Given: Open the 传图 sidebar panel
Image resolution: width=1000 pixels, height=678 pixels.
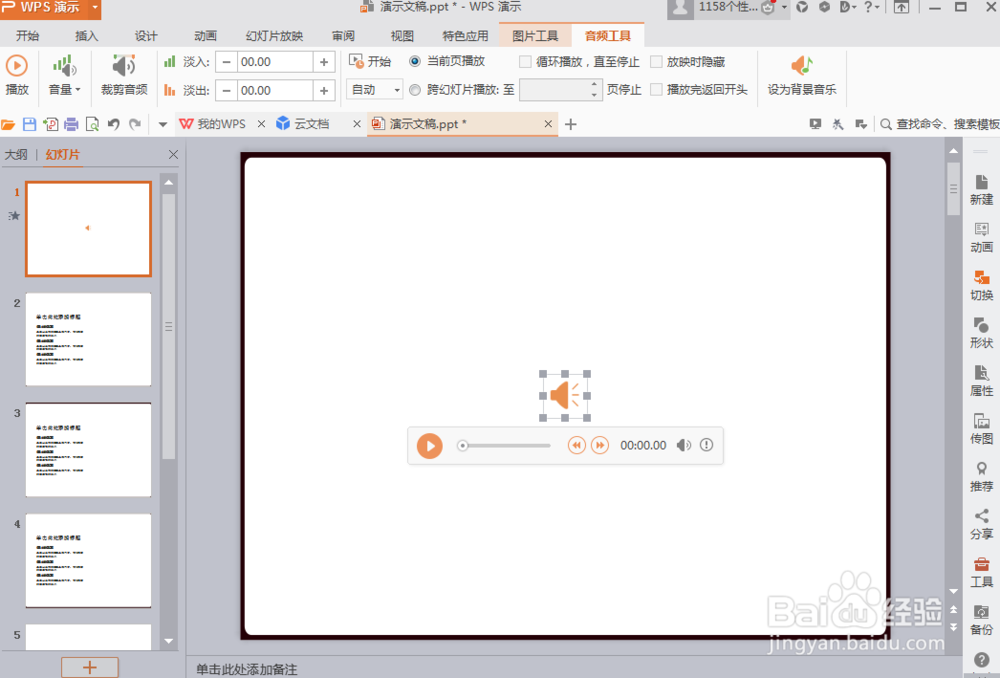Looking at the screenshot, I should coord(981,429).
